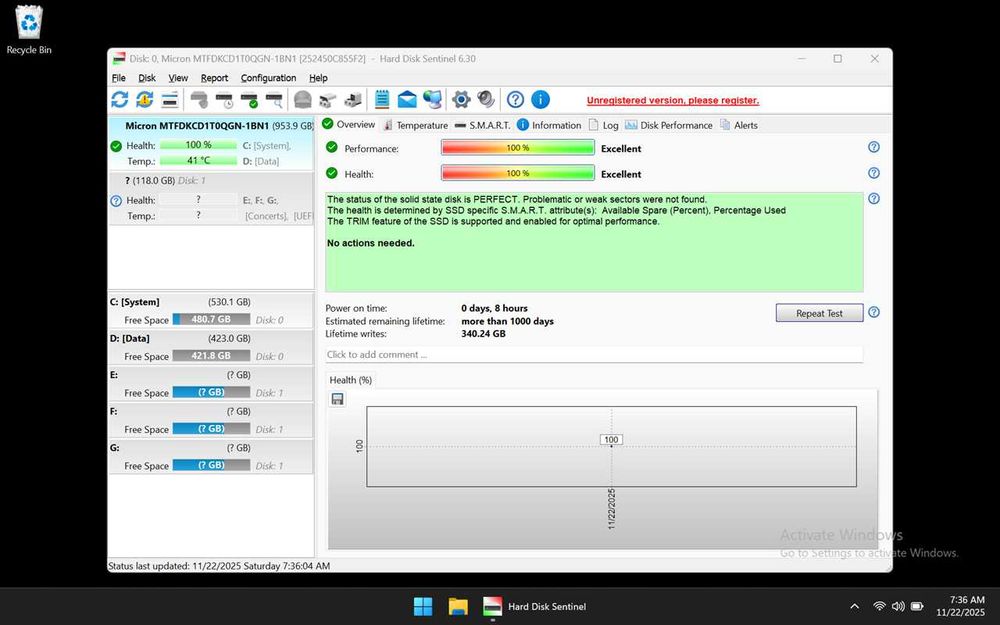Click the blue info toolbar icon
Screen dimensions: 1000x625
(540, 99)
